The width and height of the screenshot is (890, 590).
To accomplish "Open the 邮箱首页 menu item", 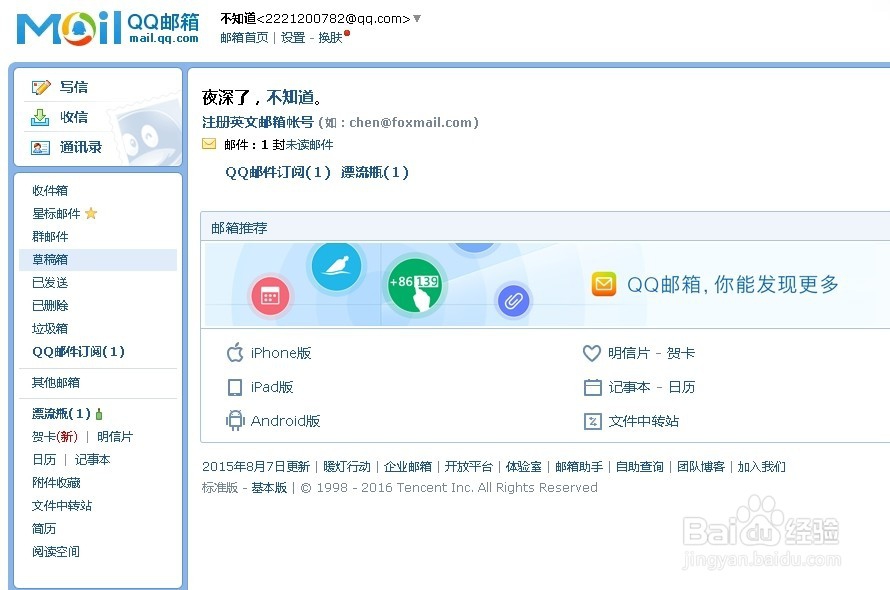I will 244,37.
